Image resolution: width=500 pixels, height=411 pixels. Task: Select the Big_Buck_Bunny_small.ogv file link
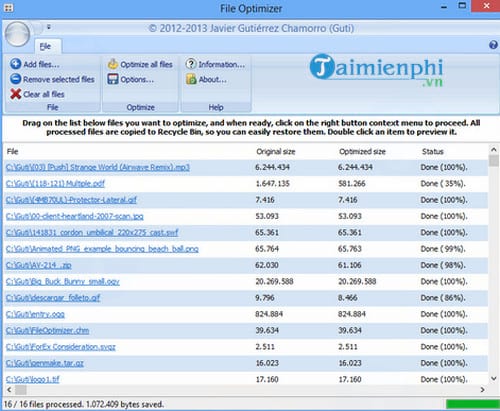coord(63,282)
